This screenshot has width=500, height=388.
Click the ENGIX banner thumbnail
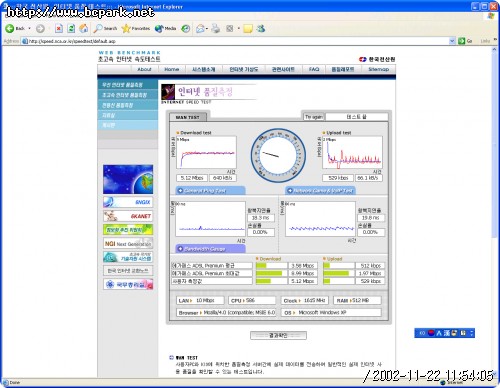pos(128,202)
